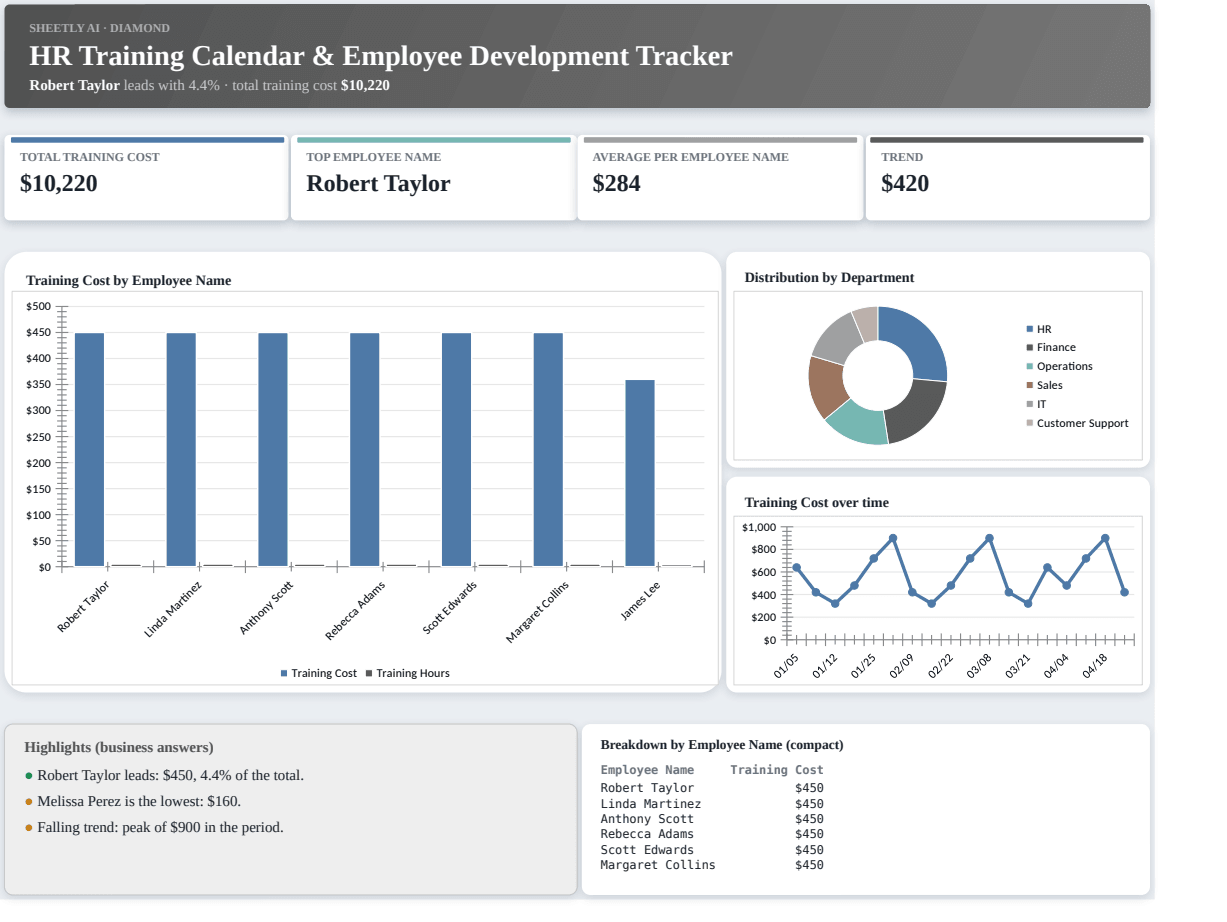The image size is (1227, 922).
Task: Click the Sales legend entry
Action: [1045, 385]
